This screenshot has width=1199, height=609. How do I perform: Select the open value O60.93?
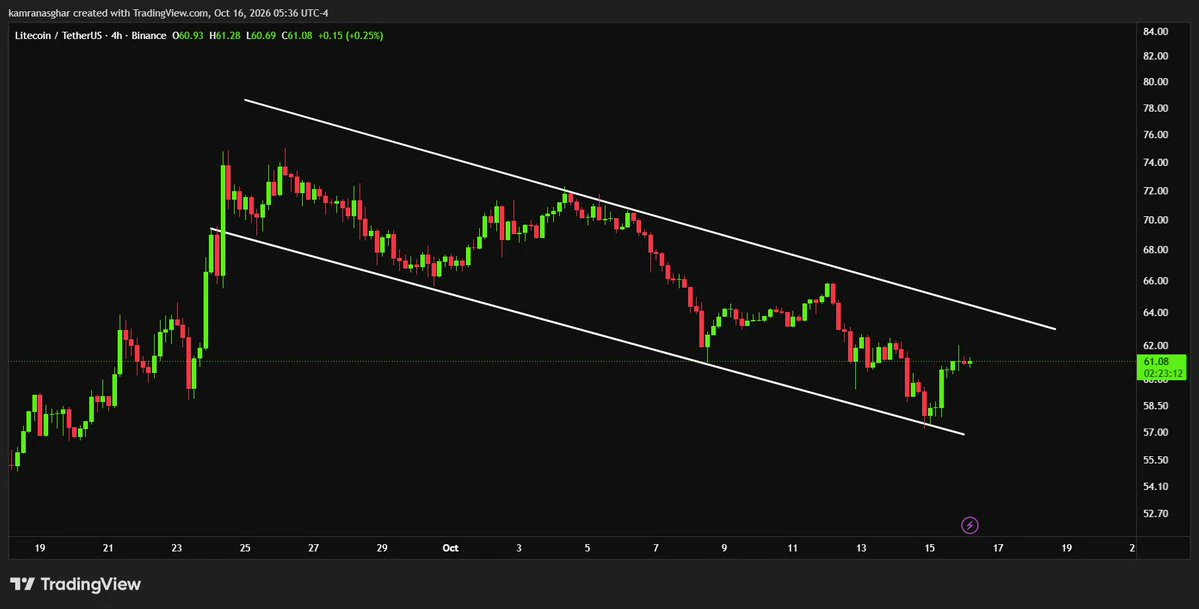click(187, 36)
